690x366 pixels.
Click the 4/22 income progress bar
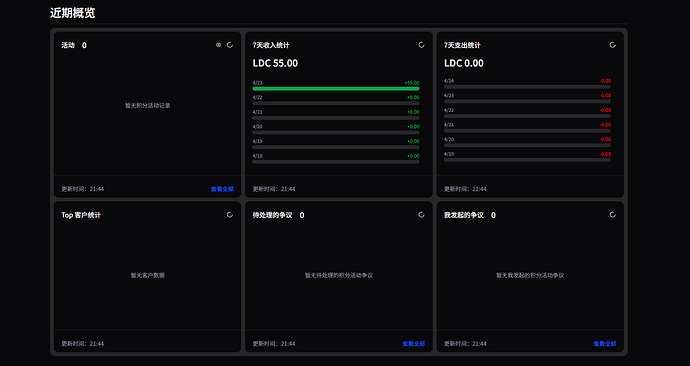click(x=336, y=103)
